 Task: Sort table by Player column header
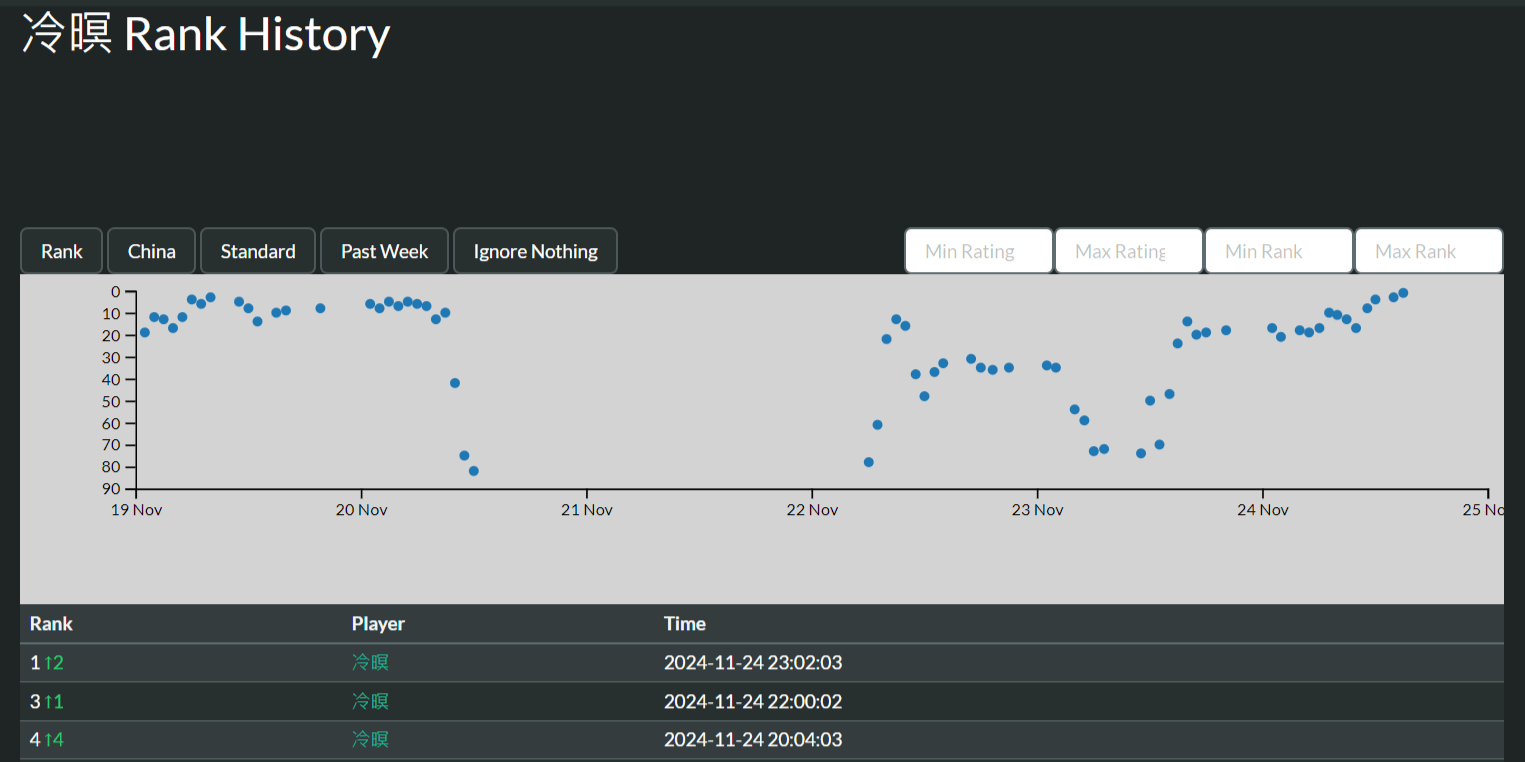point(378,623)
